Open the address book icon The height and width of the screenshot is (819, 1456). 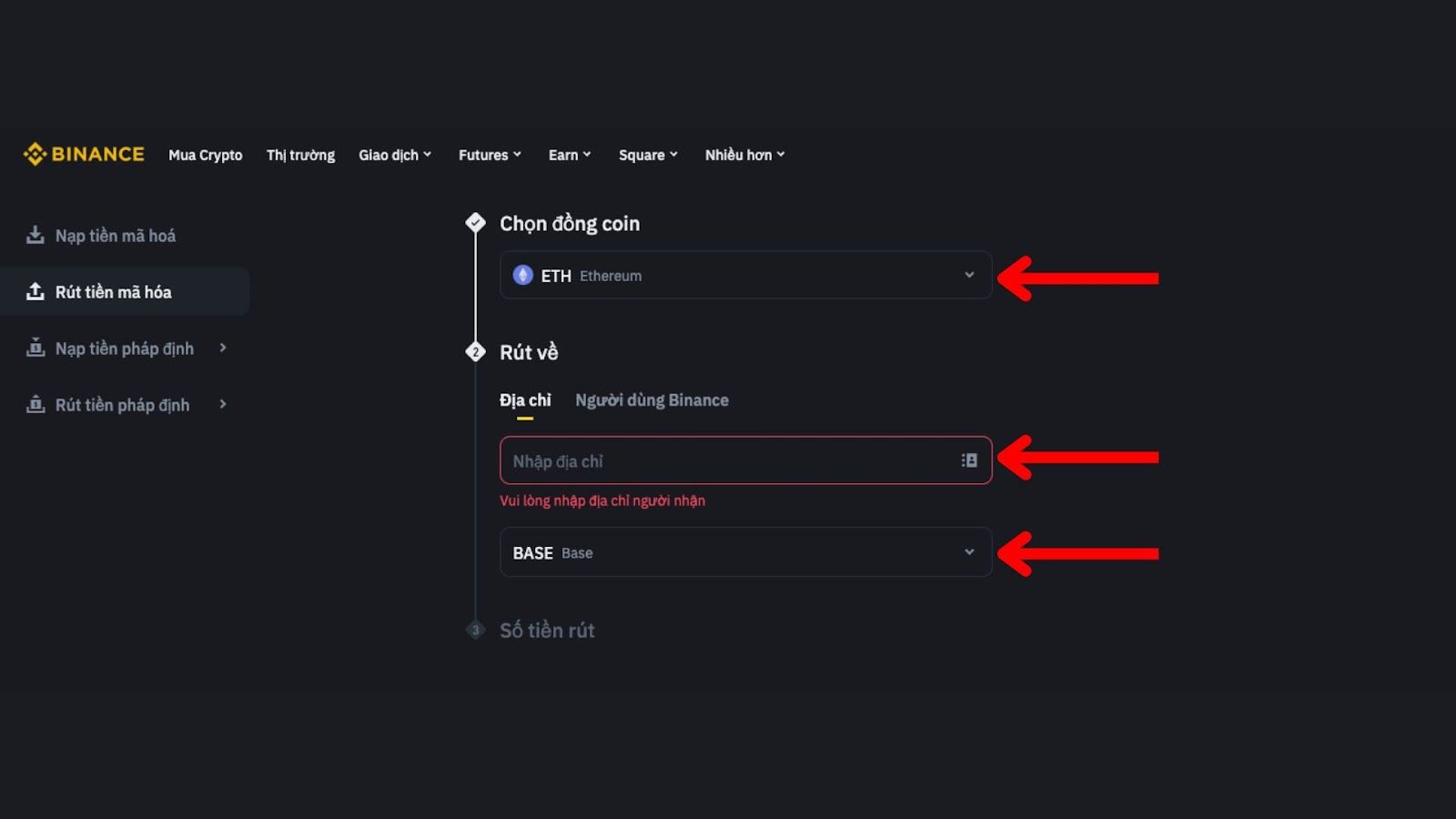tap(969, 460)
